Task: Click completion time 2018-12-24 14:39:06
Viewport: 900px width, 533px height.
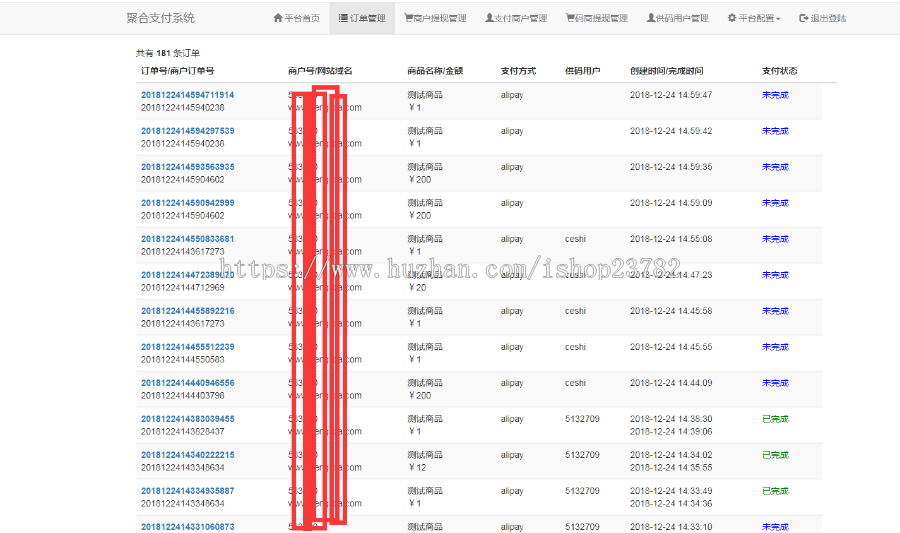Action: 671,431
